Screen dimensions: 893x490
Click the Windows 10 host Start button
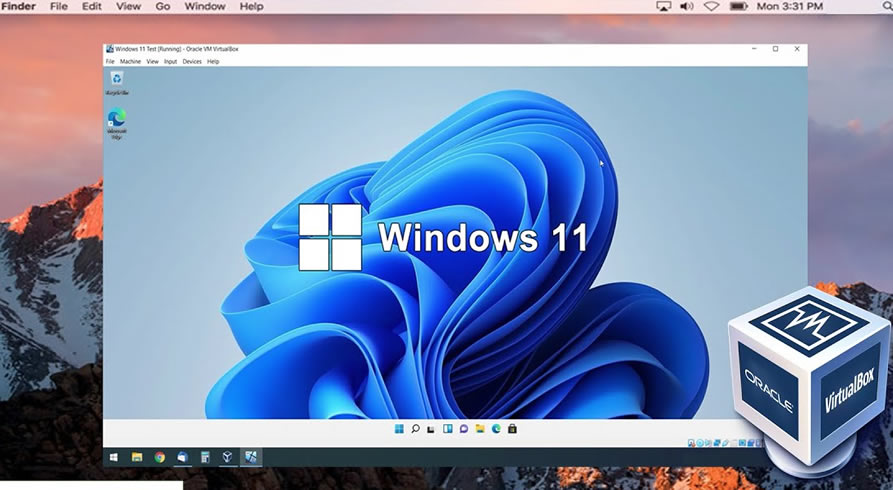pos(114,457)
